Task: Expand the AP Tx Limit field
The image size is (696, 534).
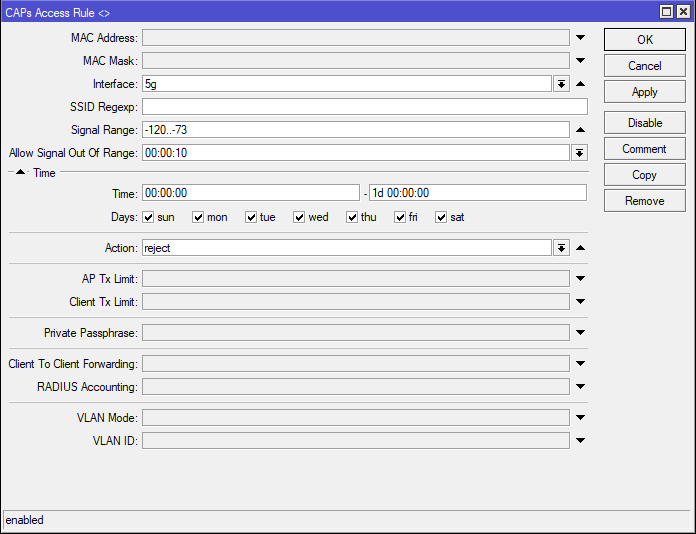Action: point(580,279)
